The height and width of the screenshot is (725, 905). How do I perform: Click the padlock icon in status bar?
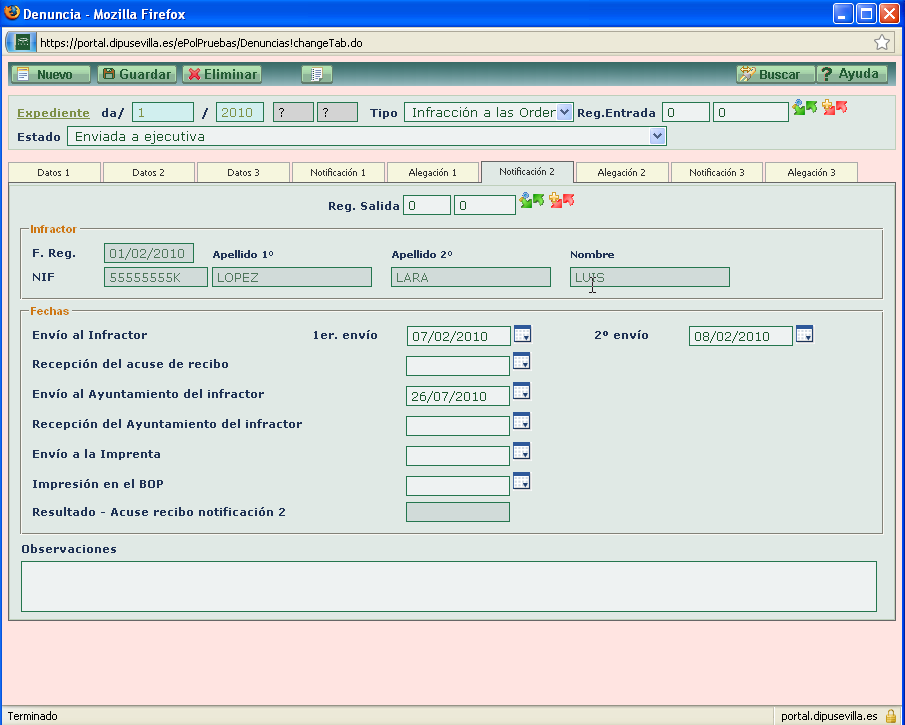pyautogui.click(x=890, y=716)
